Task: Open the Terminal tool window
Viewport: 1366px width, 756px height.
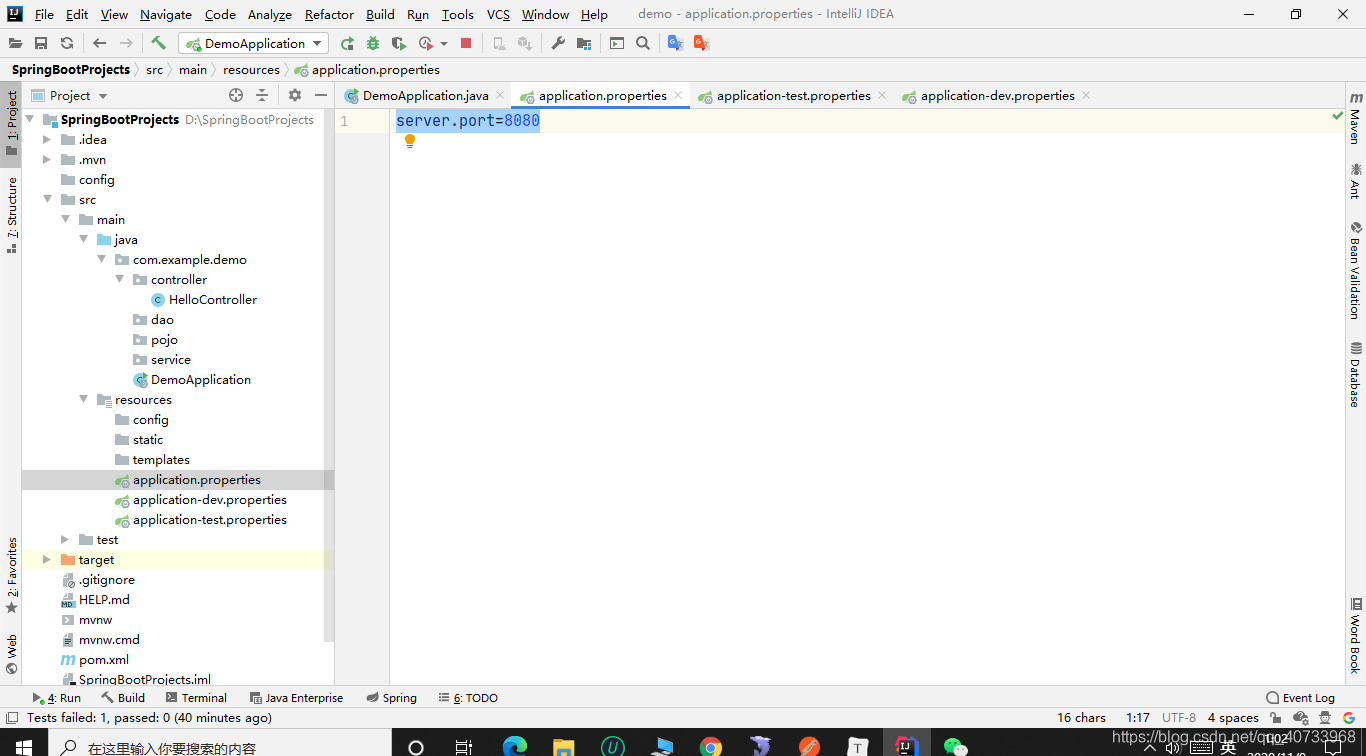Action: (x=196, y=698)
